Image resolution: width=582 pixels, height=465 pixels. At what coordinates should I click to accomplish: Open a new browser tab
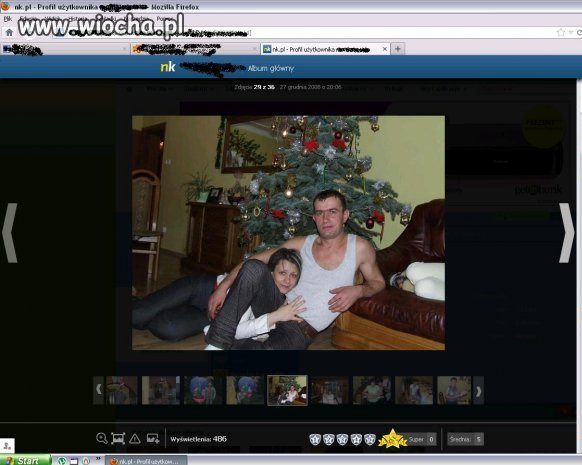(x=398, y=49)
